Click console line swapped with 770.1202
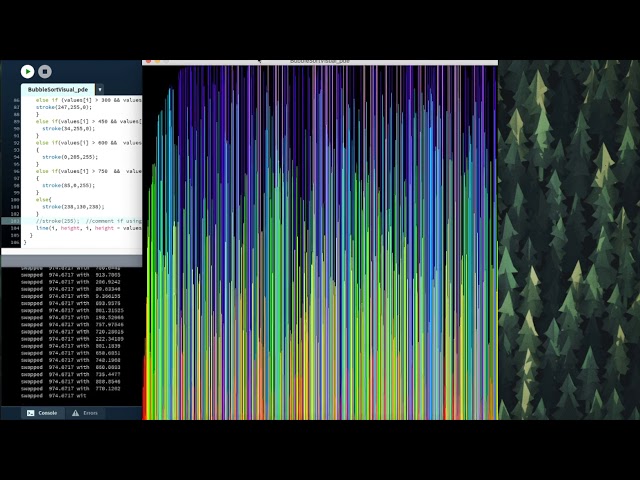 (71, 389)
